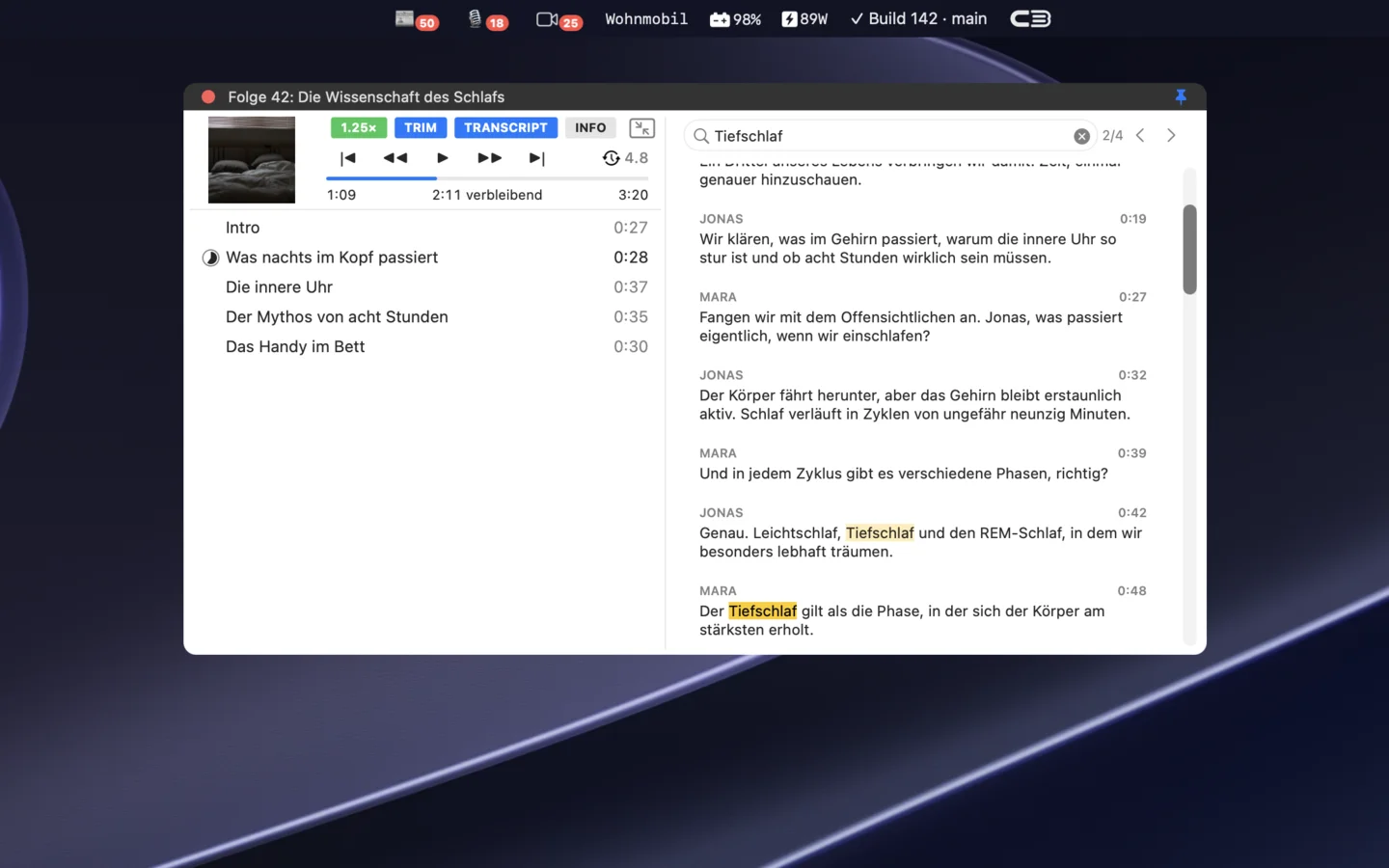
Task: Select the chapter Die innere Uhr
Action: (x=426, y=287)
